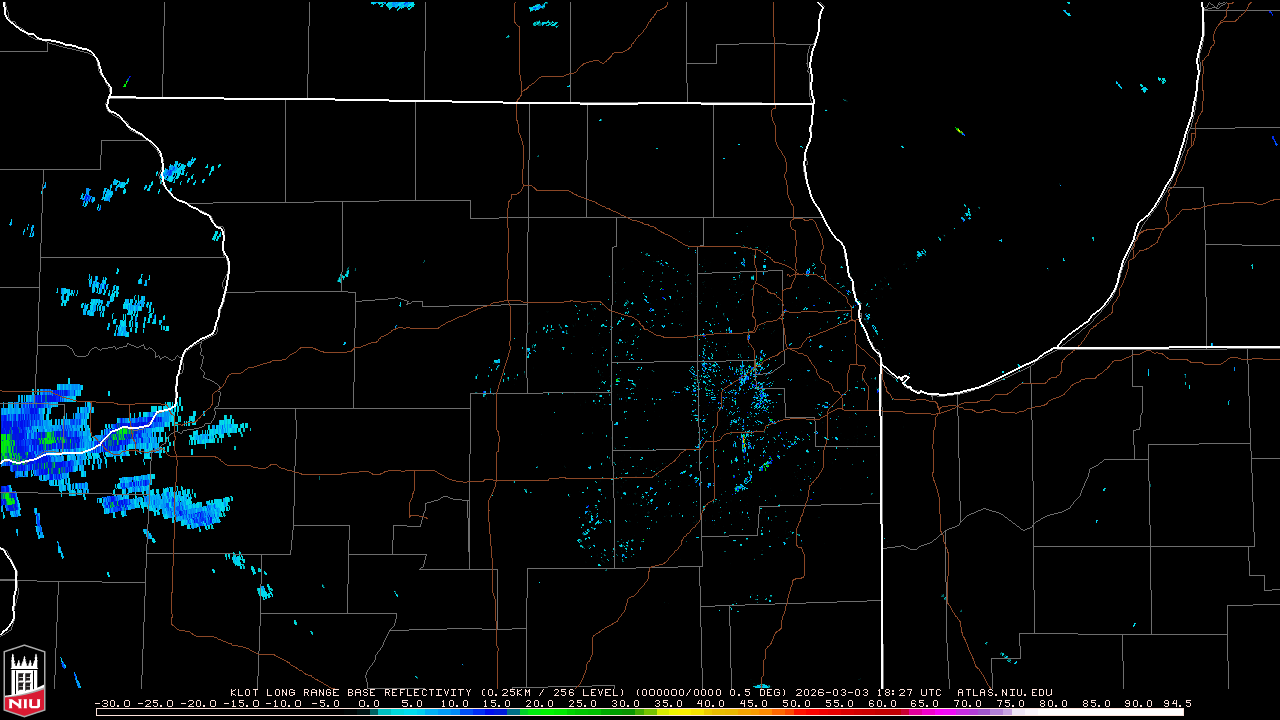Click the -30.0 label on reflectivity scale
This screenshot has width=1280, height=720.
[x=113, y=703]
